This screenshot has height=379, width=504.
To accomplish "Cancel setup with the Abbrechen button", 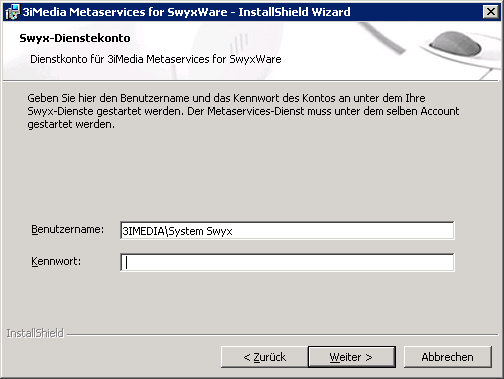I will pos(448,357).
